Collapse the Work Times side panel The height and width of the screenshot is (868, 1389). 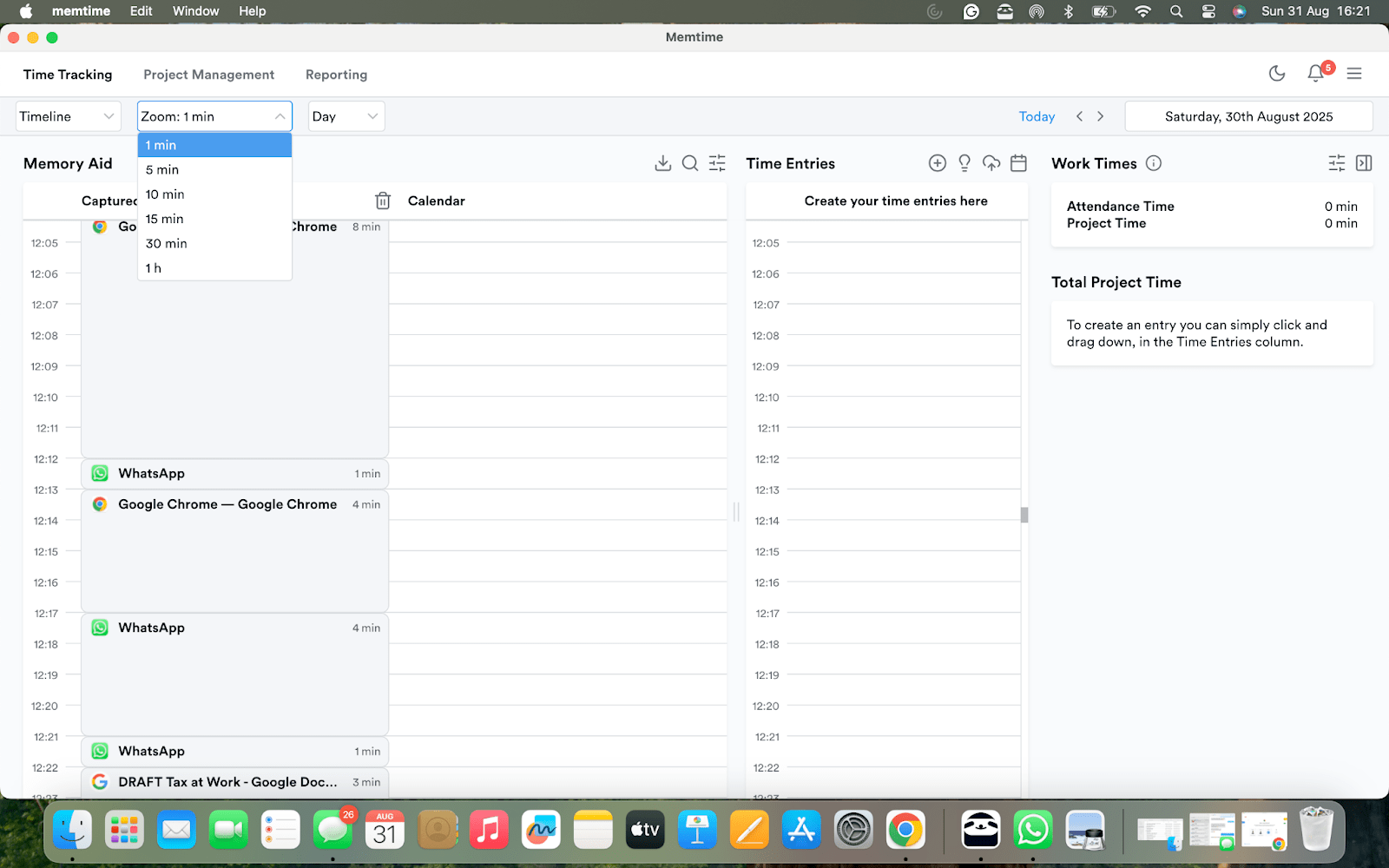point(1364,163)
